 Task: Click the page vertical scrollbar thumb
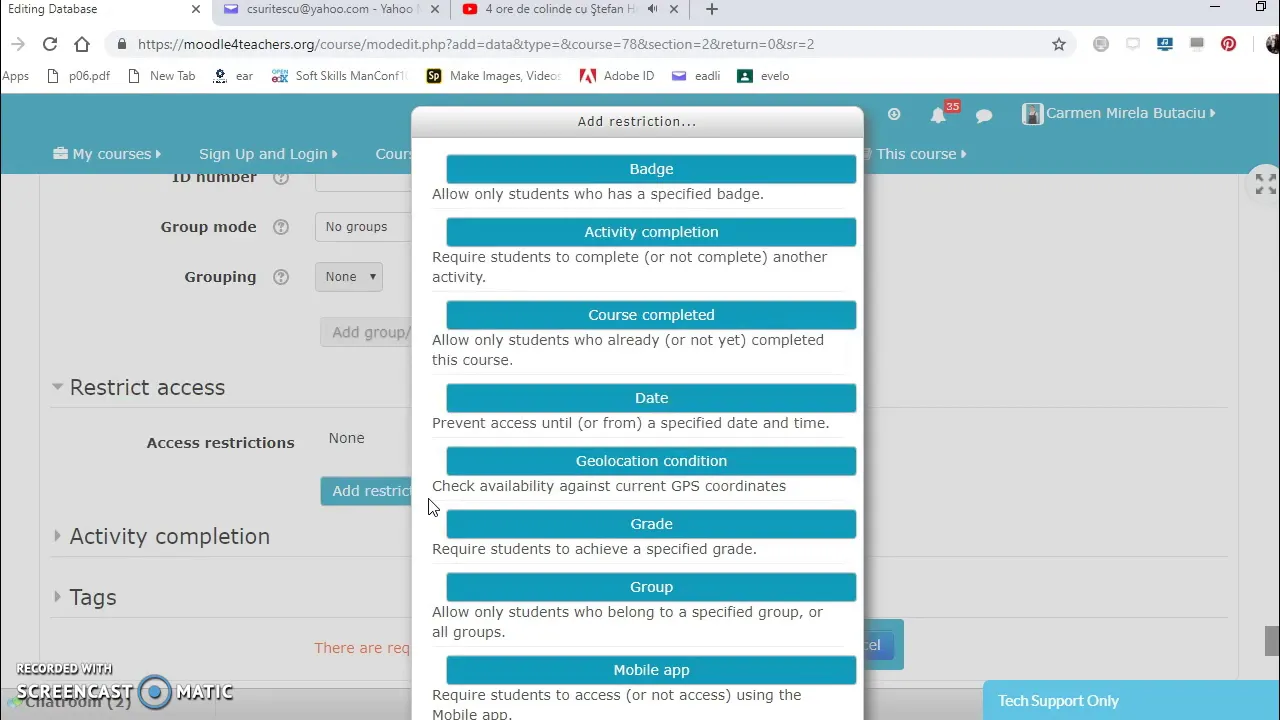[1272, 641]
